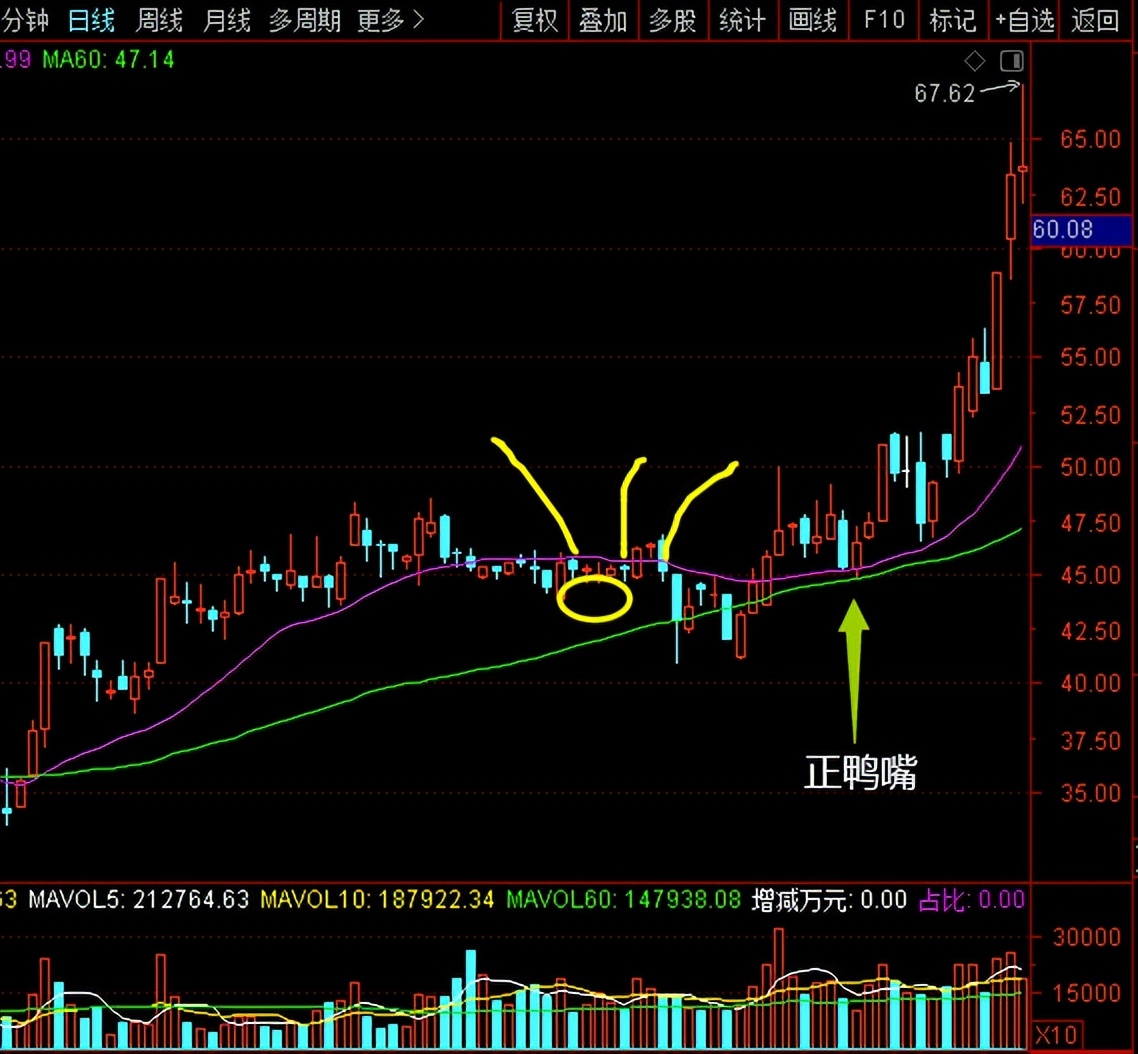Open the 统计 statistics tool

pos(742,20)
